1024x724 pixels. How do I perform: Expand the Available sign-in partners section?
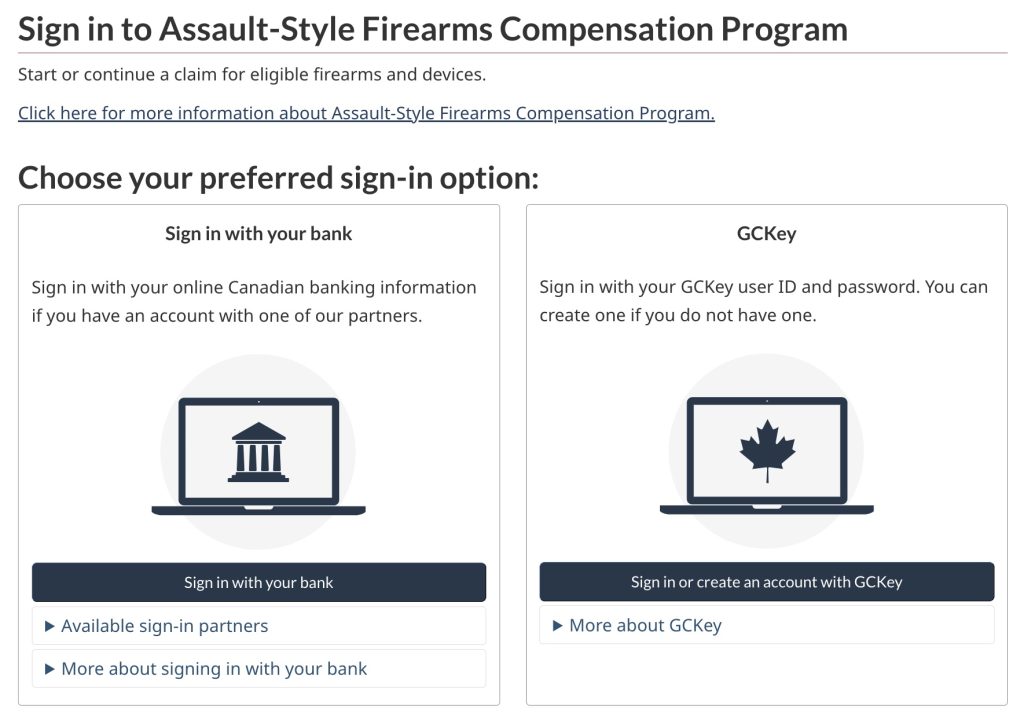click(166, 625)
